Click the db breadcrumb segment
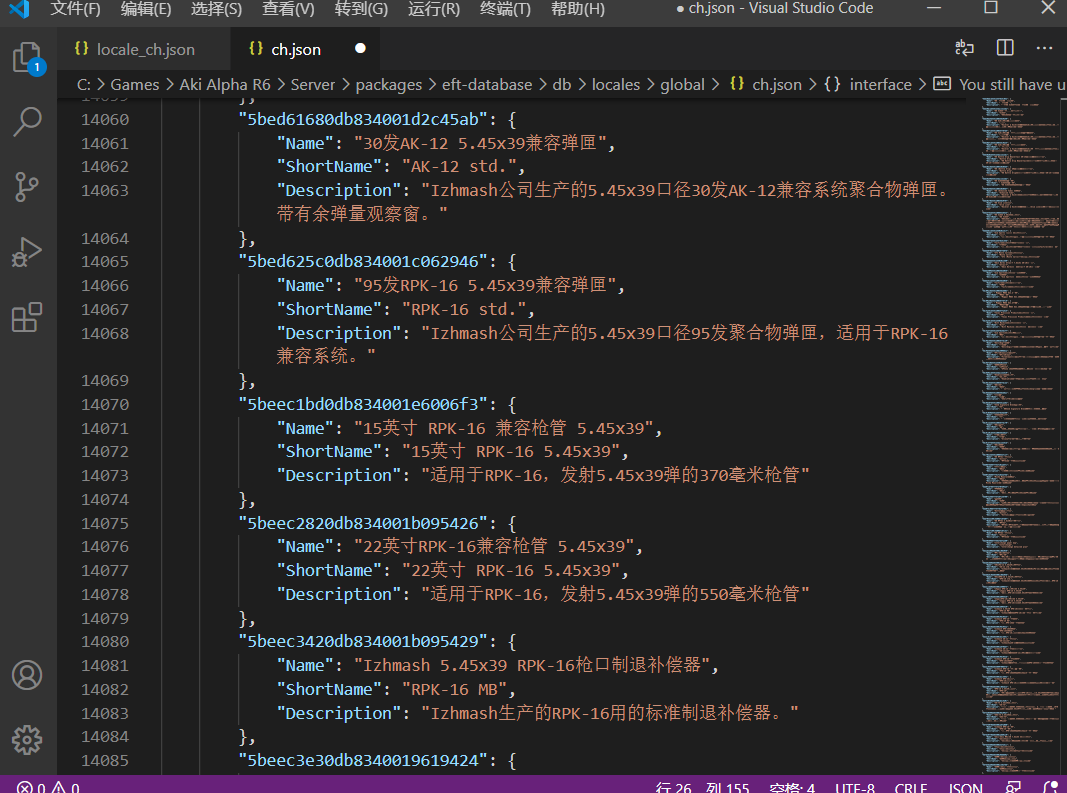This screenshot has height=793, width=1067. (561, 84)
